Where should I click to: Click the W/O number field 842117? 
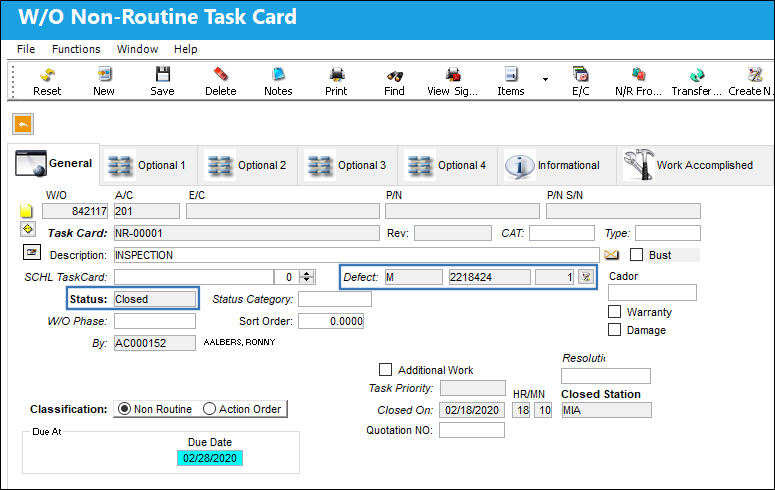coord(75,211)
